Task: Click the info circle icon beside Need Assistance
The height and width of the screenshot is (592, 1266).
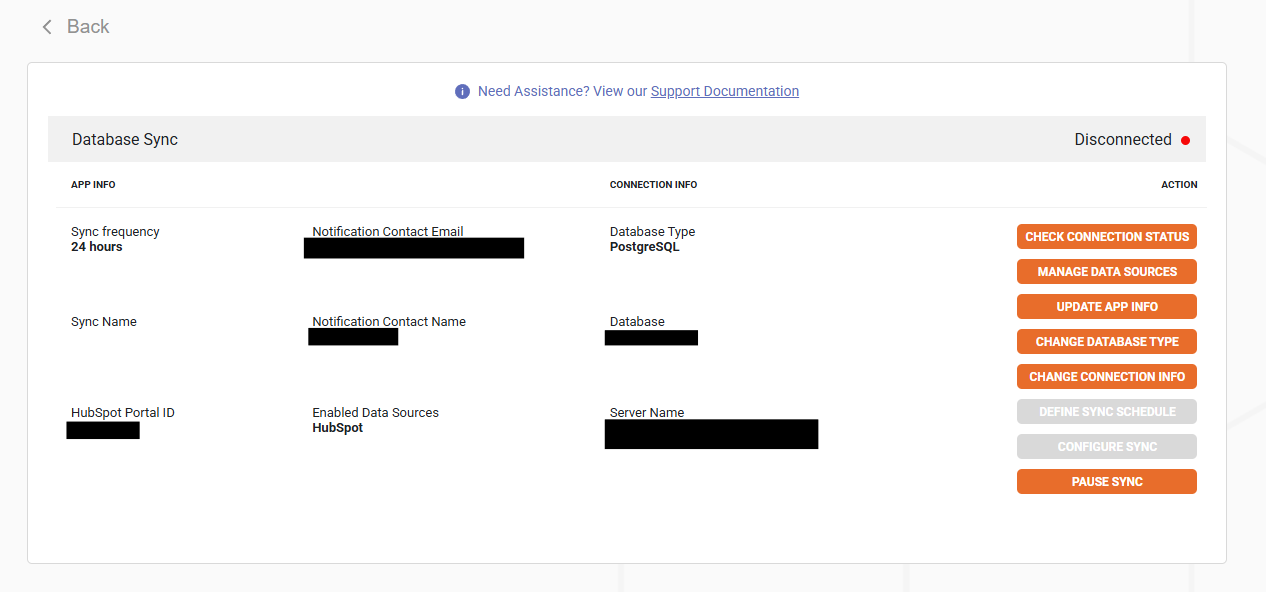Action: pos(462,91)
